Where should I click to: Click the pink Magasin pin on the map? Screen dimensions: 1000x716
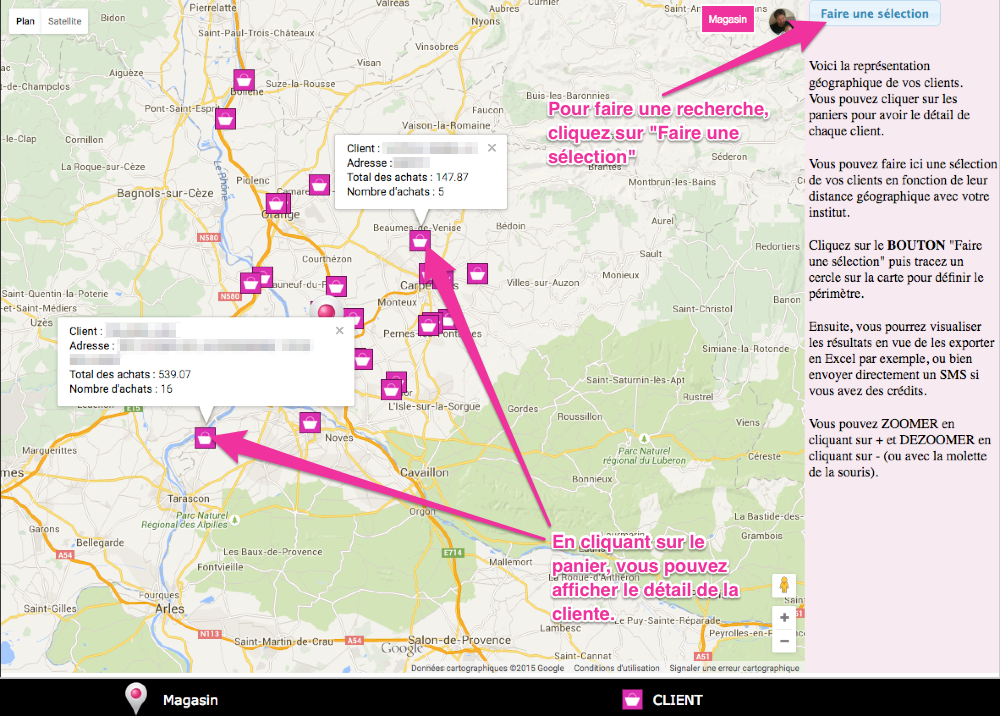[326, 311]
